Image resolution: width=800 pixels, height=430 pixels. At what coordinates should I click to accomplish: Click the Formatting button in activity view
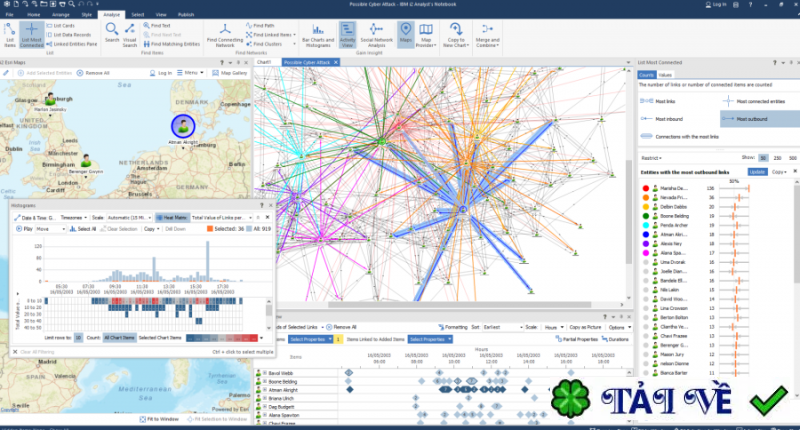[x=453, y=327]
